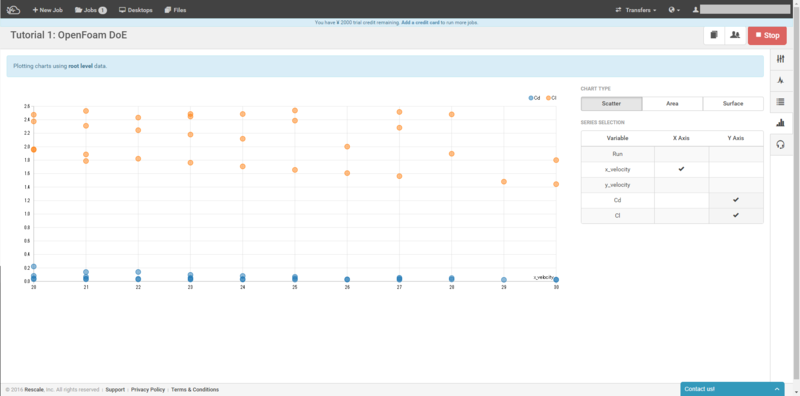
Task: Select the results list icon in right sidebar
Action: [x=780, y=102]
